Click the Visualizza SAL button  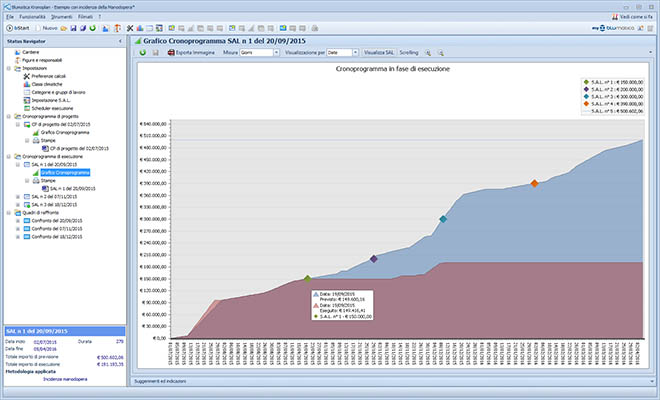[378, 51]
